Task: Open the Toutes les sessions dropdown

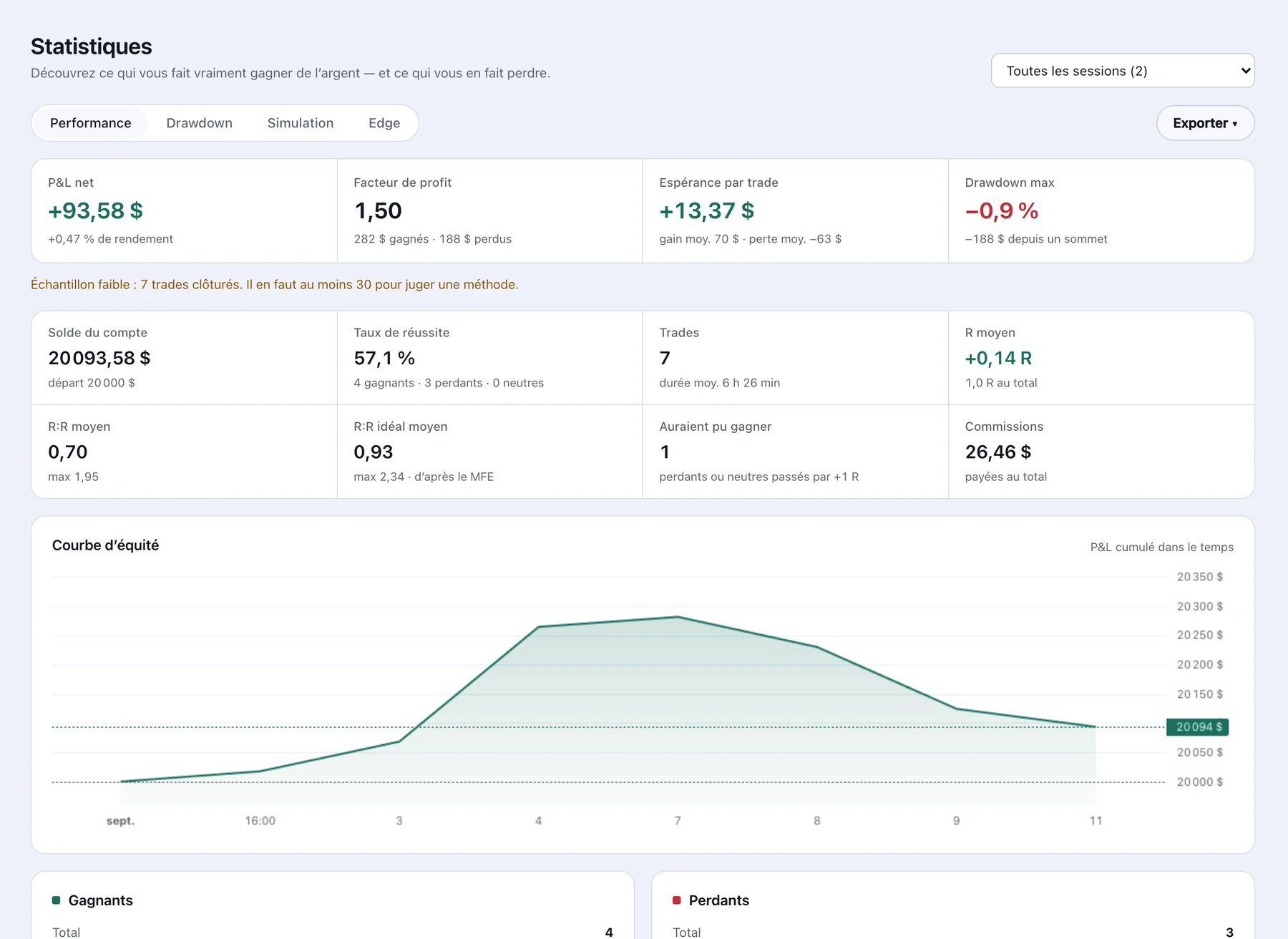Action: pos(1122,71)
